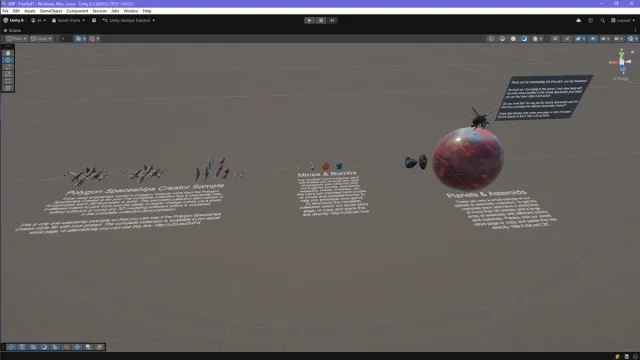Select the Scene tab
640x360 pixels.
[x=12, y=30]
